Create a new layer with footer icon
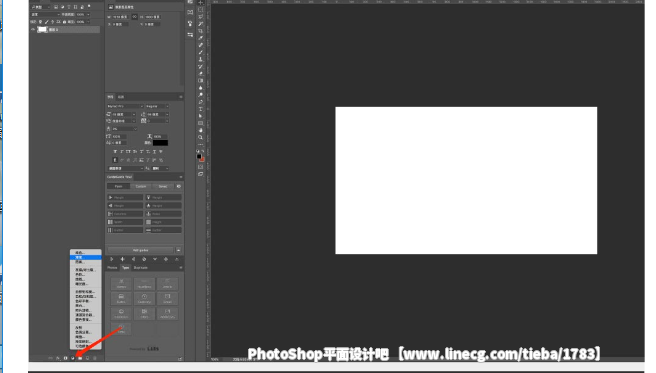 click(87, 358)
